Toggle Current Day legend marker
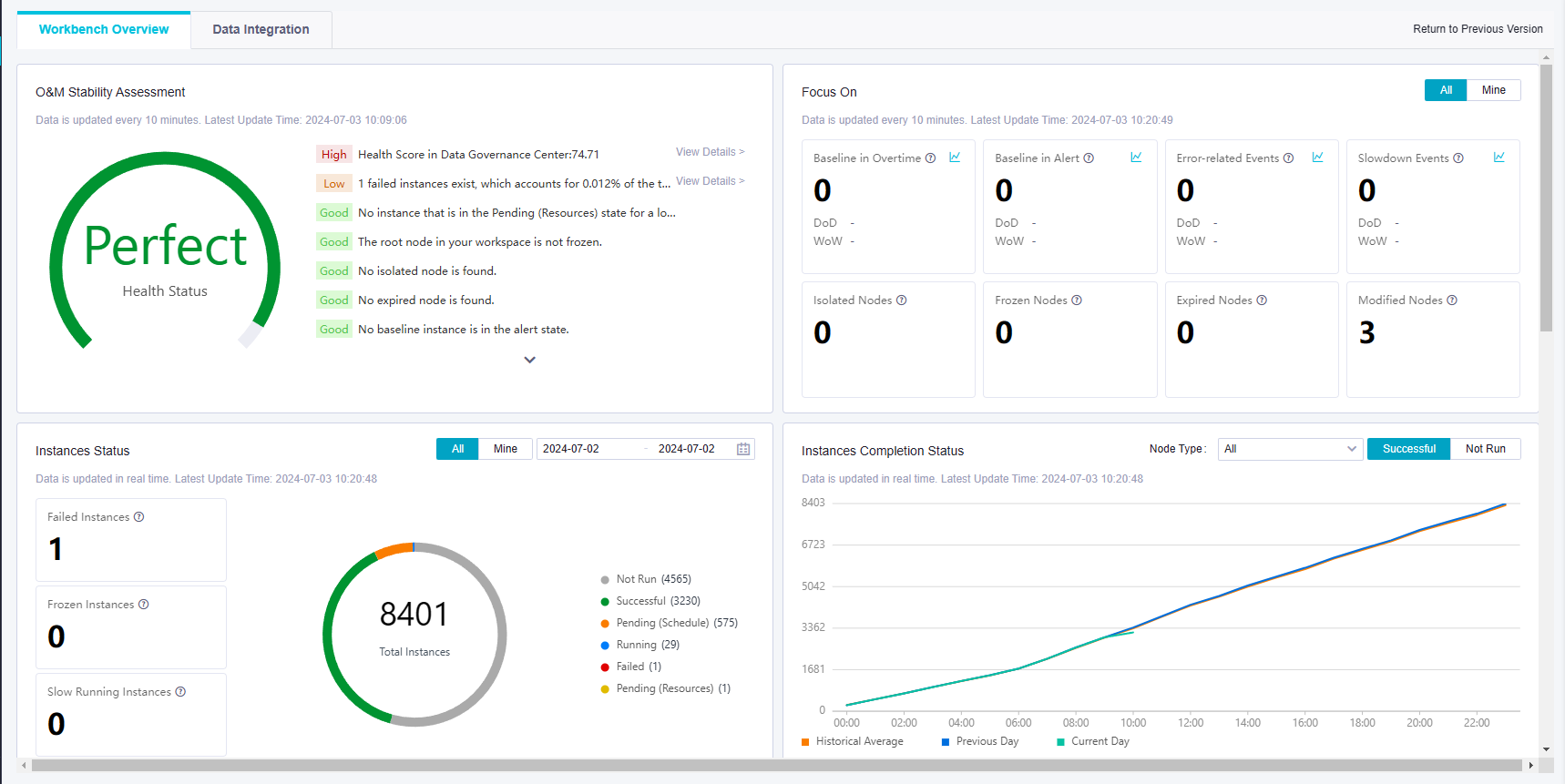 [x=1060, y=742]
